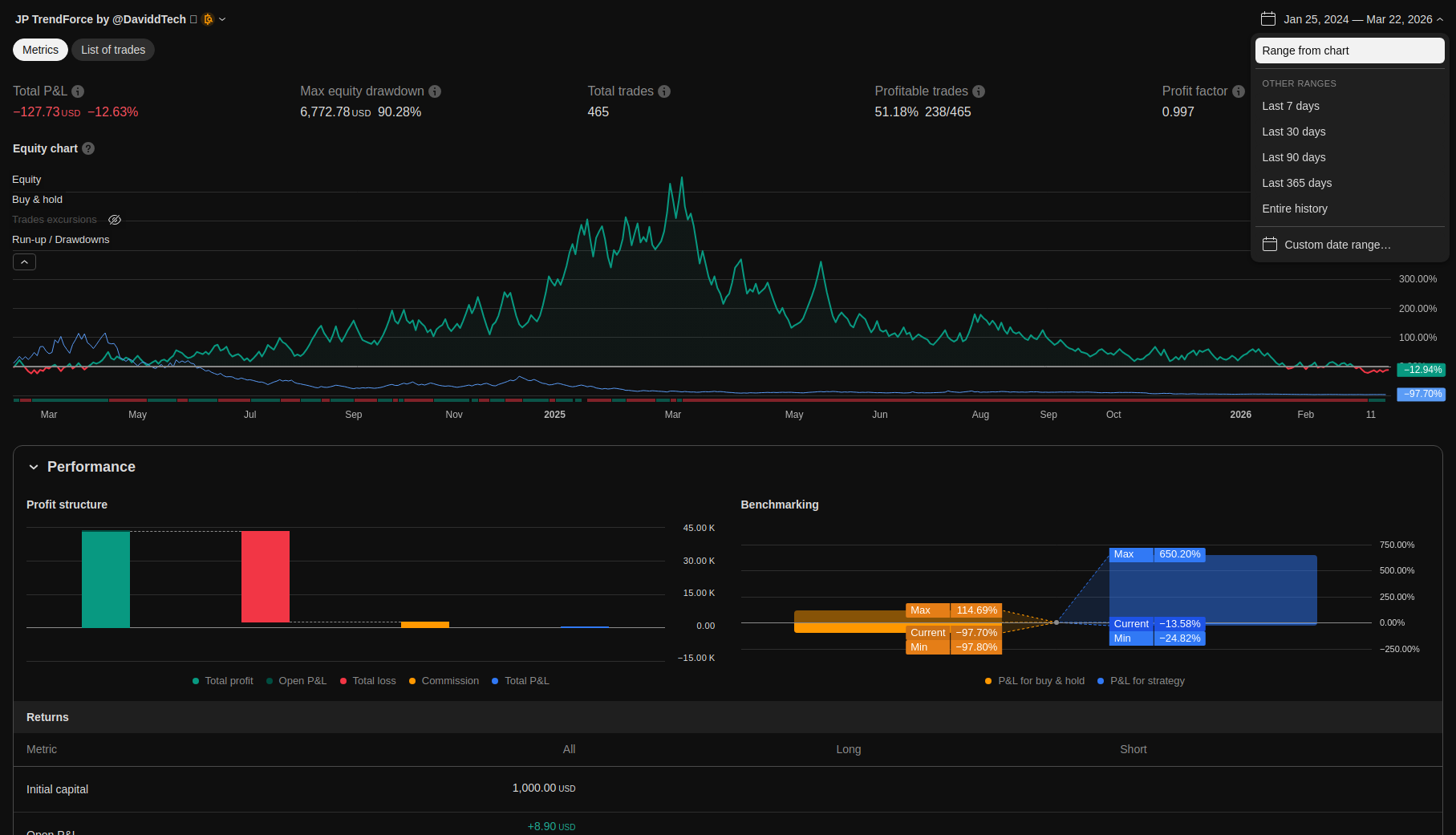Click the Profitable trades info icon
Image resolution: width=1456 pixels, height=835 pixels.
click(x=979, y=91)
